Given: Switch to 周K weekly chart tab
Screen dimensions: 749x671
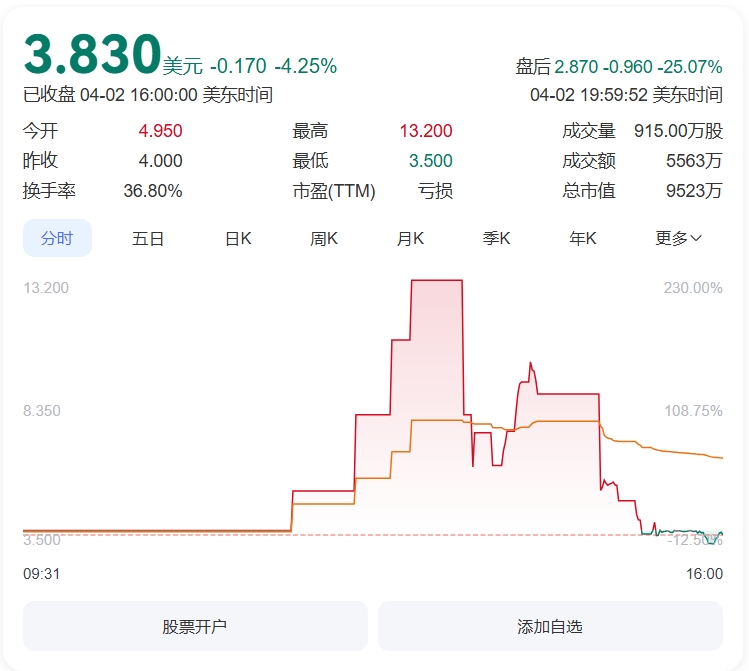Looking at the screenshot, I should [x=324, y=238].
